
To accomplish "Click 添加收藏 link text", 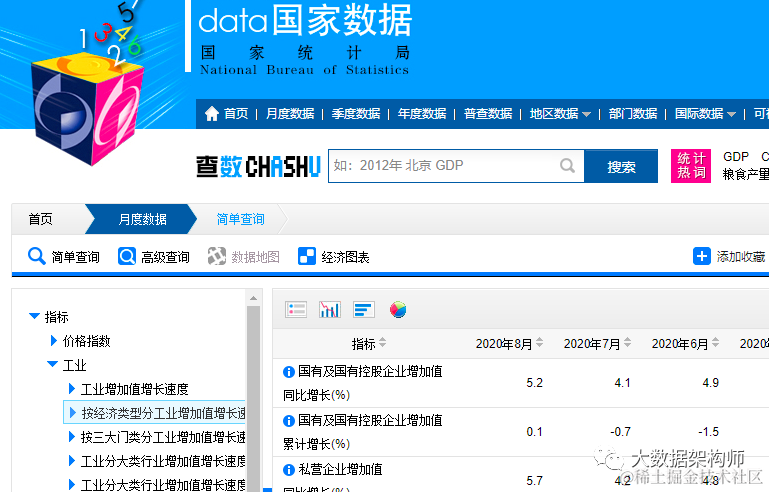I will pos(741,257).
